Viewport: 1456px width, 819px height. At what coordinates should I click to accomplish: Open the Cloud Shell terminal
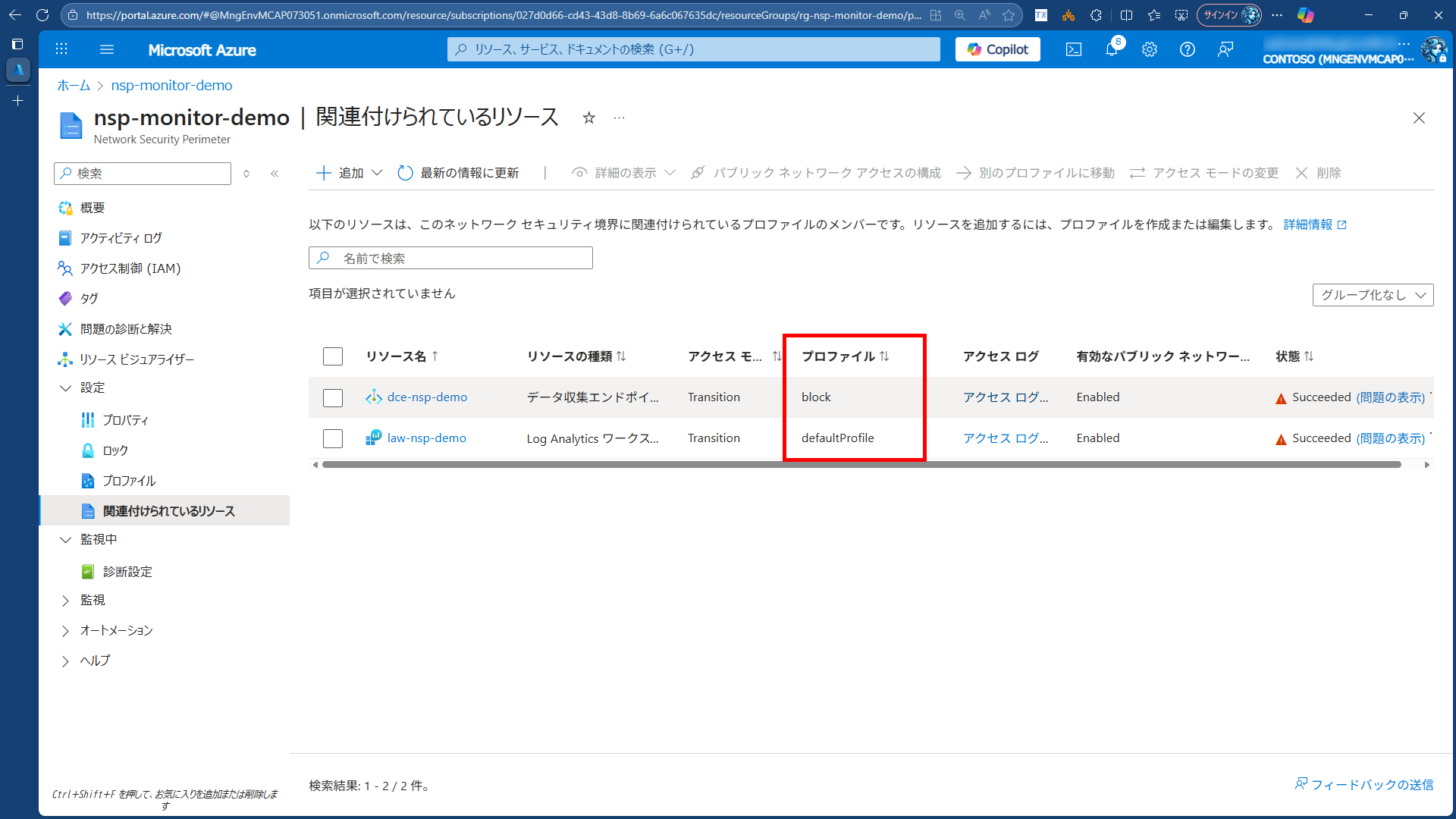tap(1073, 49)
